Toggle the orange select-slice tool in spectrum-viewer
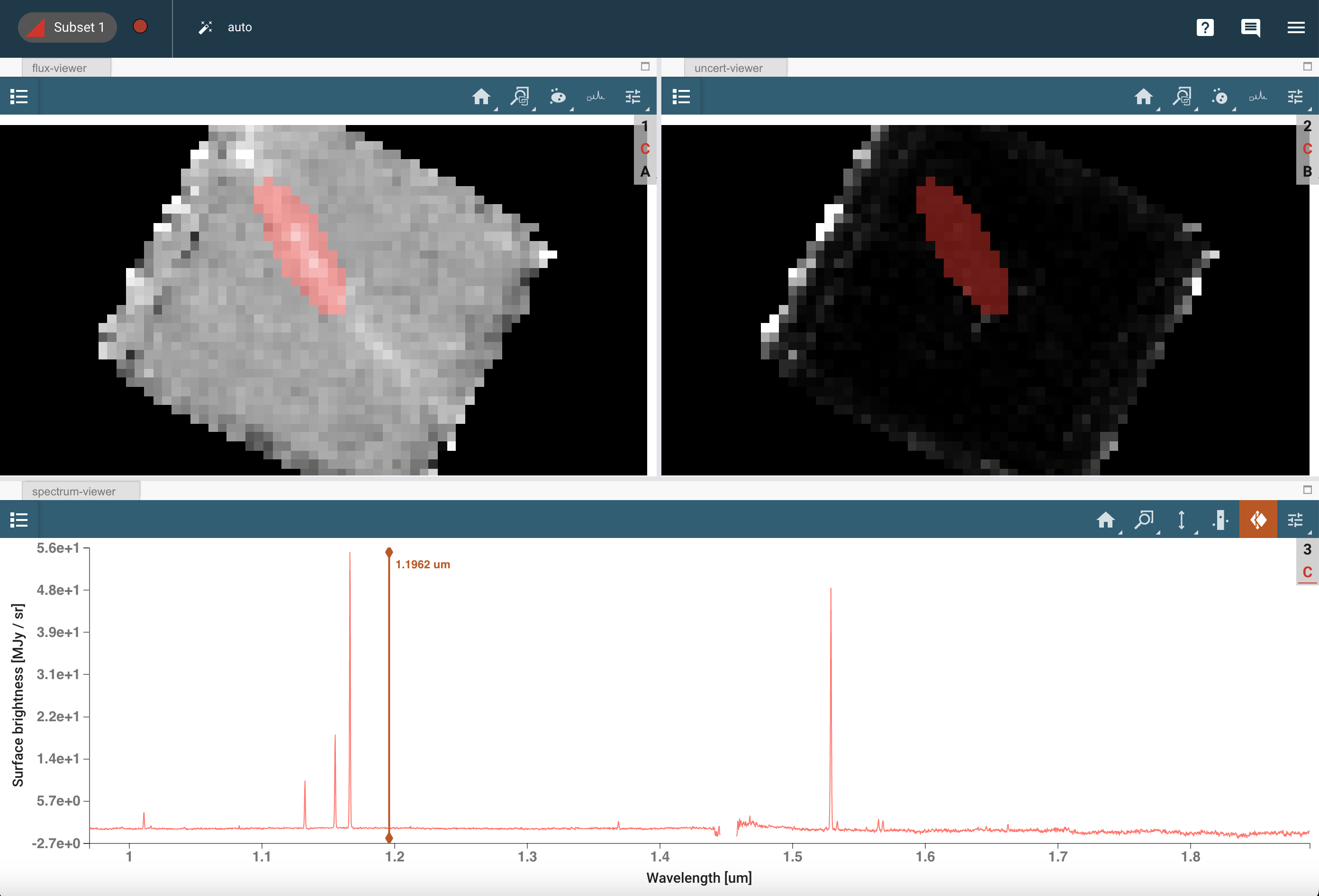 point(1258,519)
